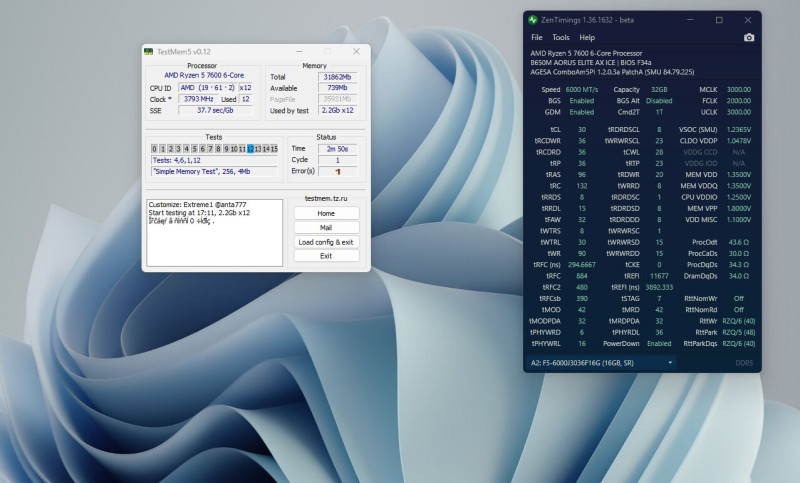Image resolution: width=800 pixels, height=483 pixels.
Task: Click the AGESA ComboAm5PI version line
Action: click(612, 72)
